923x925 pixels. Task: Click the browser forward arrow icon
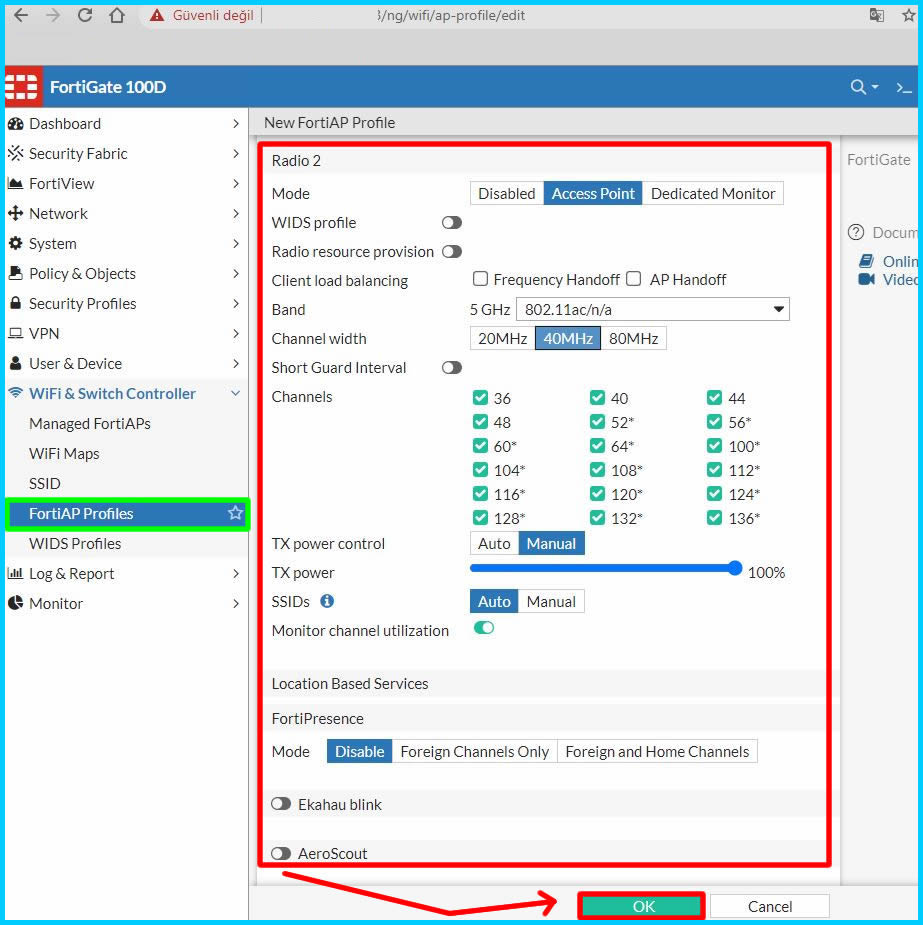coord(53,15)
